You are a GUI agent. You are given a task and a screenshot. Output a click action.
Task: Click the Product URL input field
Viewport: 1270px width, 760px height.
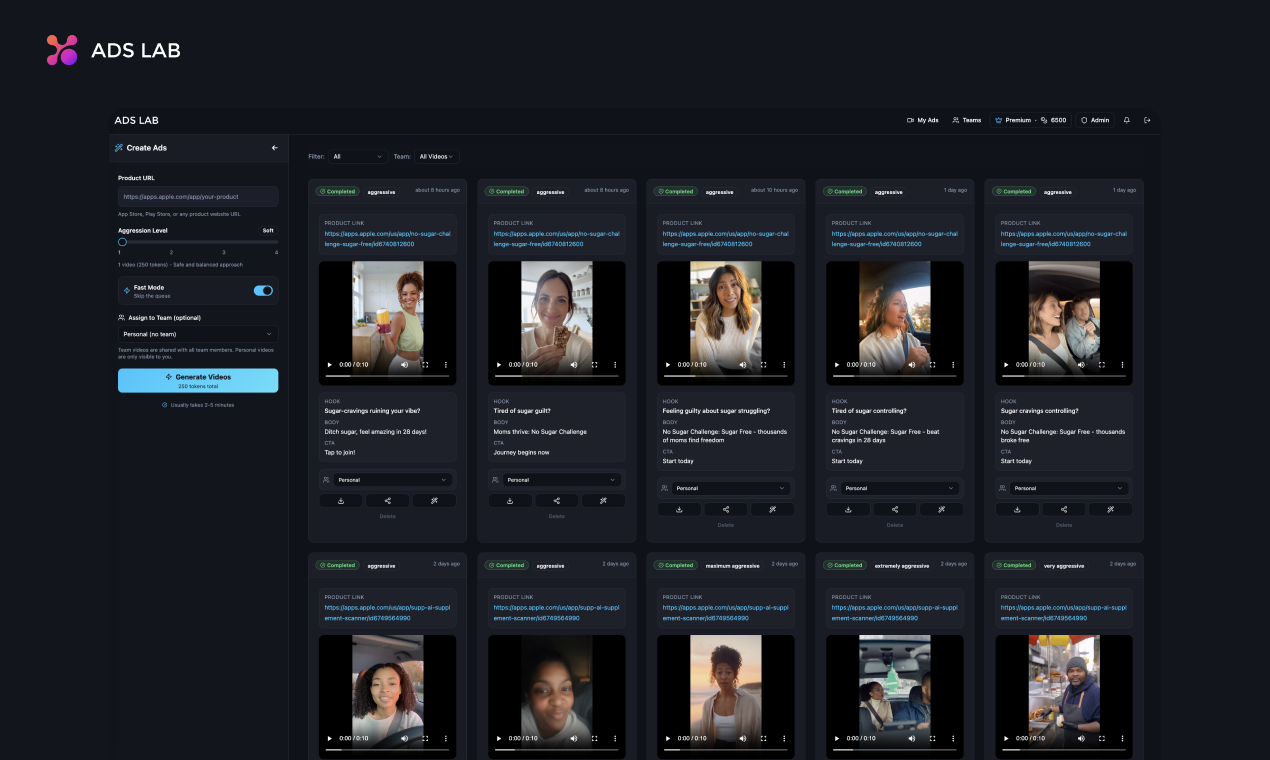pyautogui.click(x=198, y=195)
